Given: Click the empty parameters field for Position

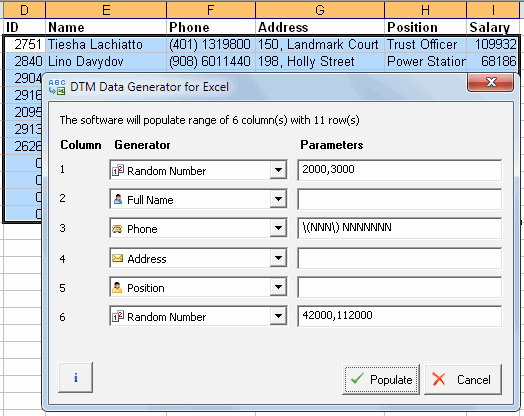Looking at the screenshot, I should click(x=399, y=287).
